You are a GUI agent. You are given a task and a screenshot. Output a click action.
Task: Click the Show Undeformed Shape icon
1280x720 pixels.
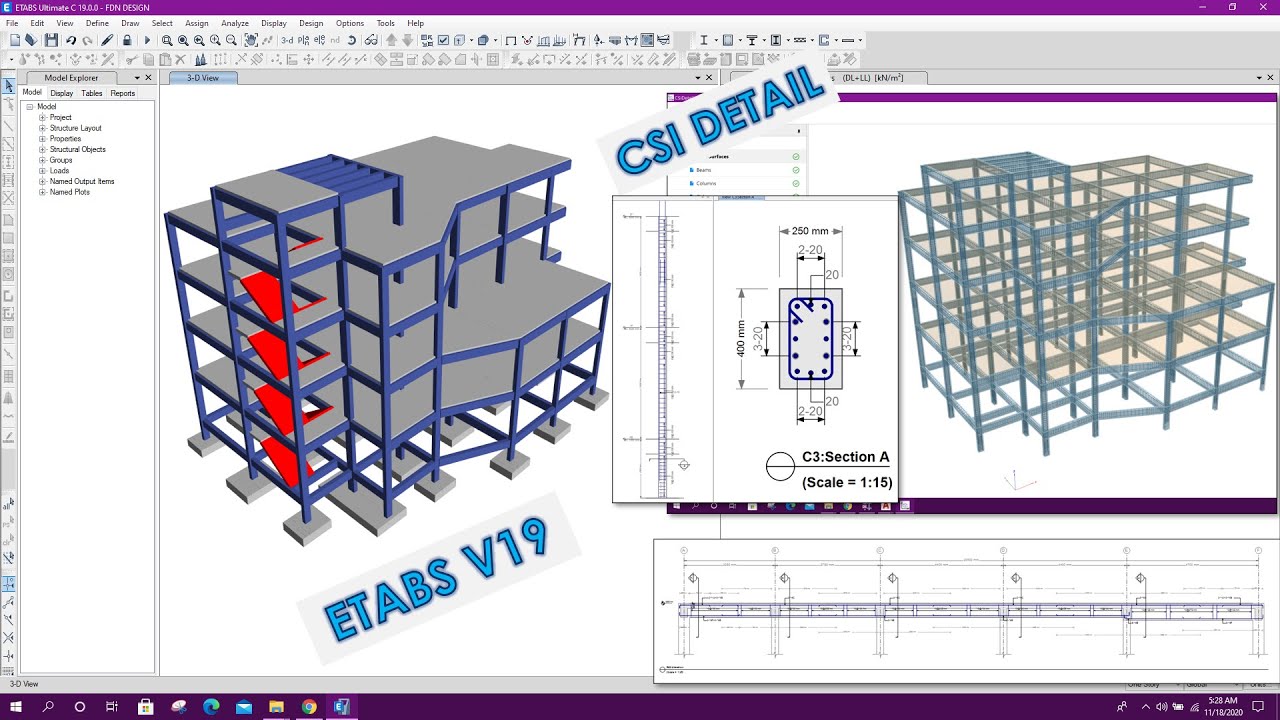tap(511, 40)
